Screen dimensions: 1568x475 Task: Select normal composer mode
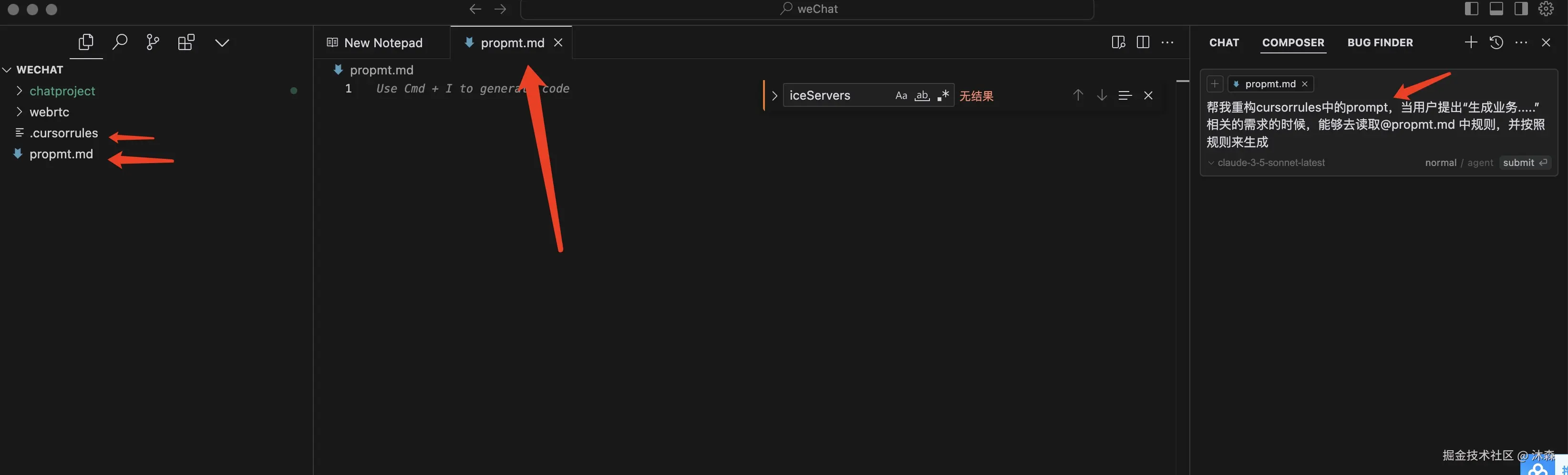click(1440, 163)
